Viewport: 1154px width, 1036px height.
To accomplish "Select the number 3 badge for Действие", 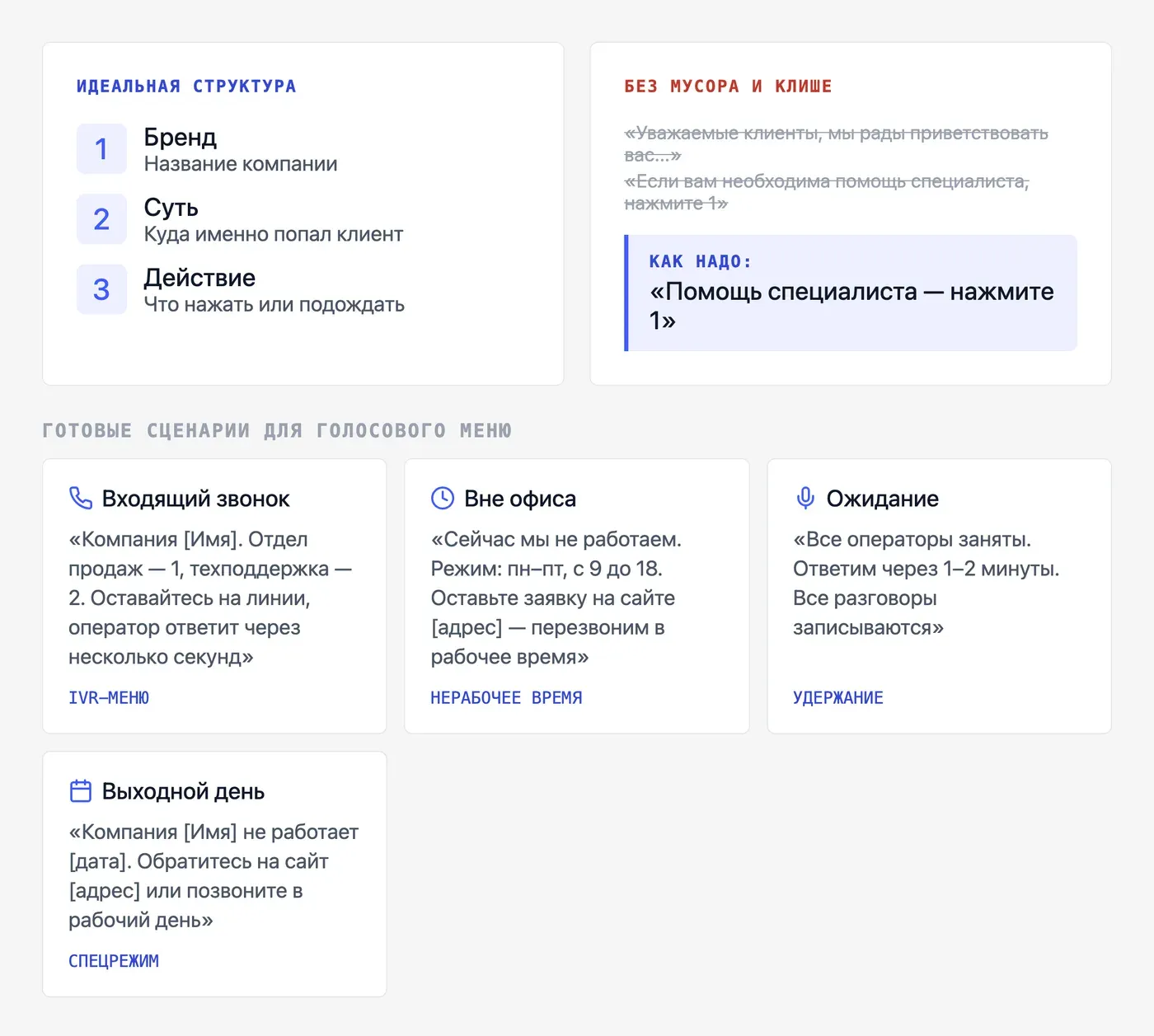I will point(101,289).
